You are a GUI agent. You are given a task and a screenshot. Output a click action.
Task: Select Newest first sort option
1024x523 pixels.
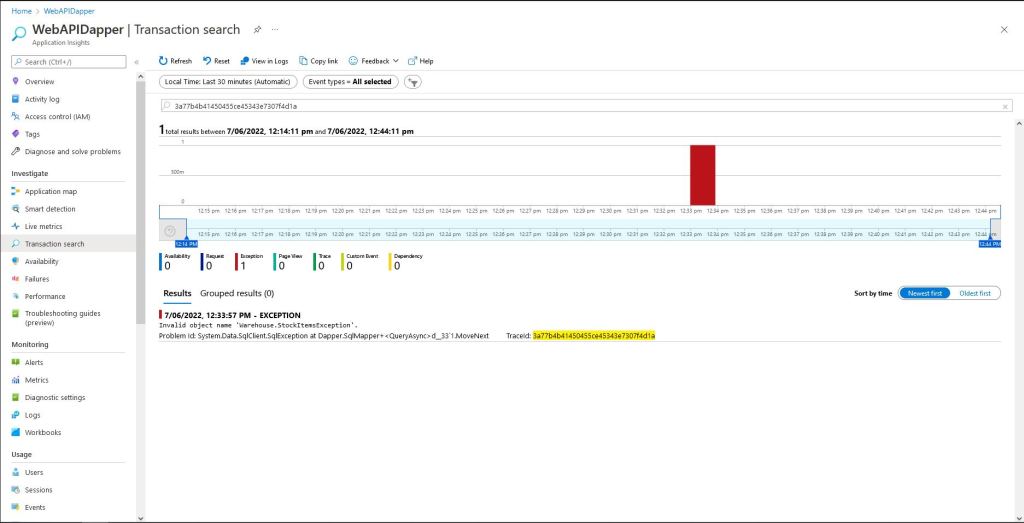(x=924, y=293)
